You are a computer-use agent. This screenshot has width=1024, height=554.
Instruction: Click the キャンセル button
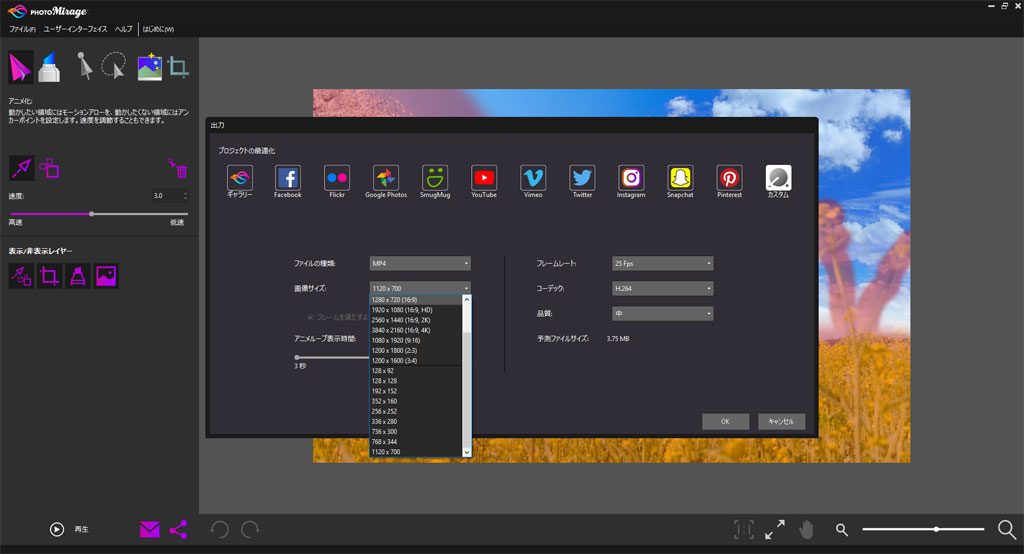(781, 421)
